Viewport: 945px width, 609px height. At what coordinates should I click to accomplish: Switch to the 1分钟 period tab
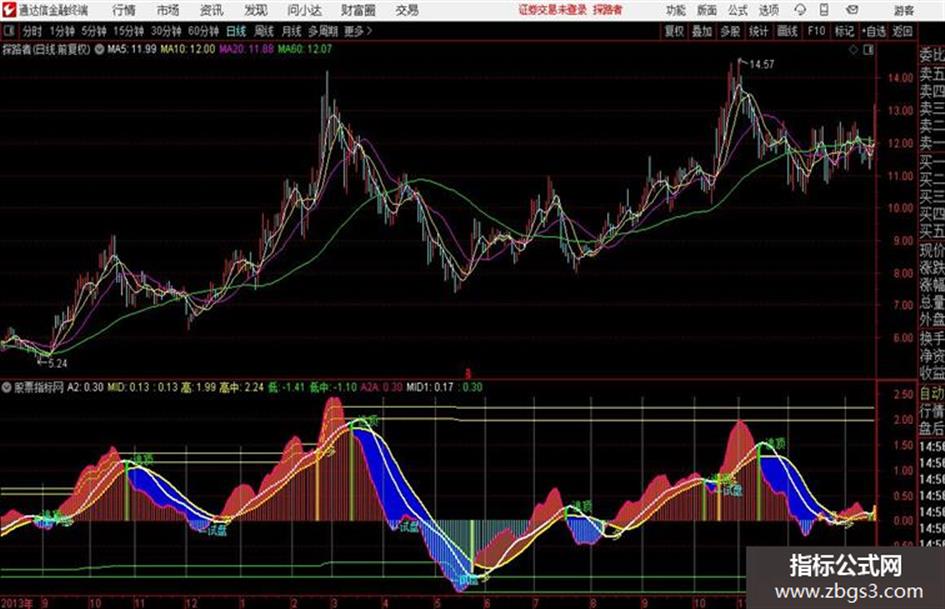click(x=62, y=31)
